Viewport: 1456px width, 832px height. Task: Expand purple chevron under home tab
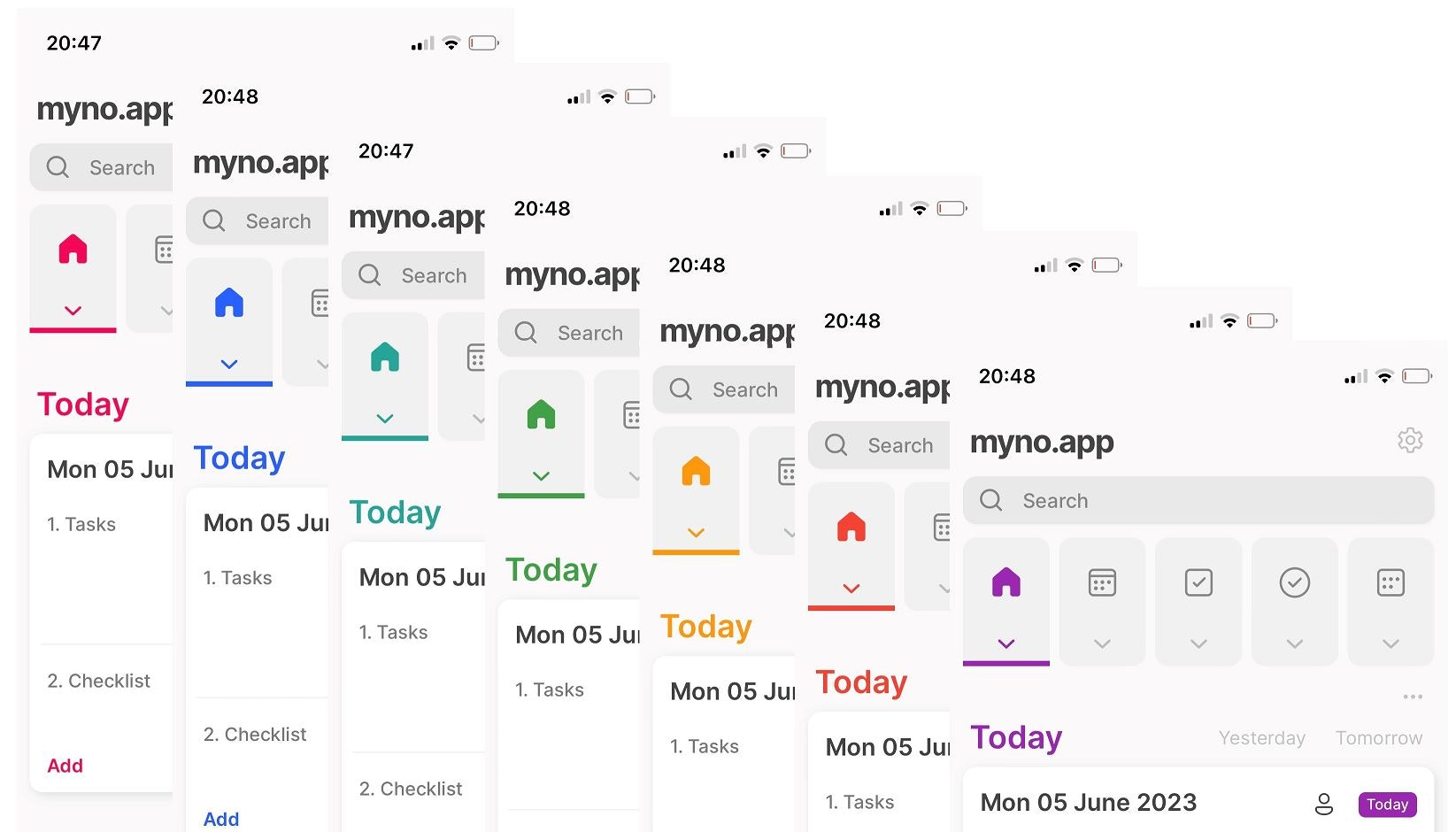point(1006,643)
